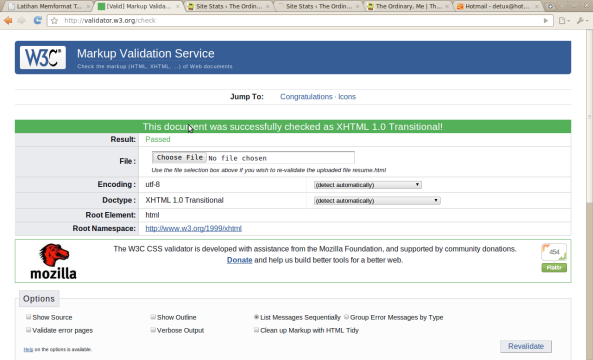Click the successfully checked green banner
593x360 pixels.
pos(293,127)
